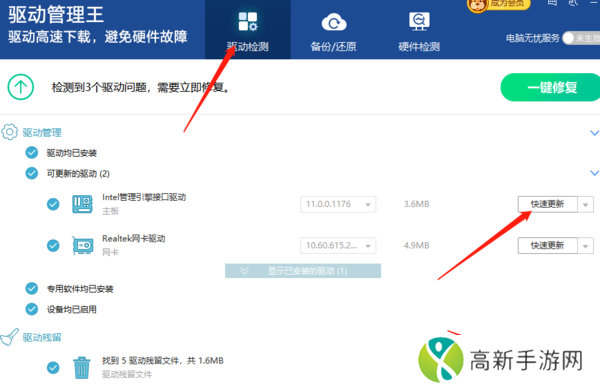Click the Intel motherboard driver icon

(82, 204)
